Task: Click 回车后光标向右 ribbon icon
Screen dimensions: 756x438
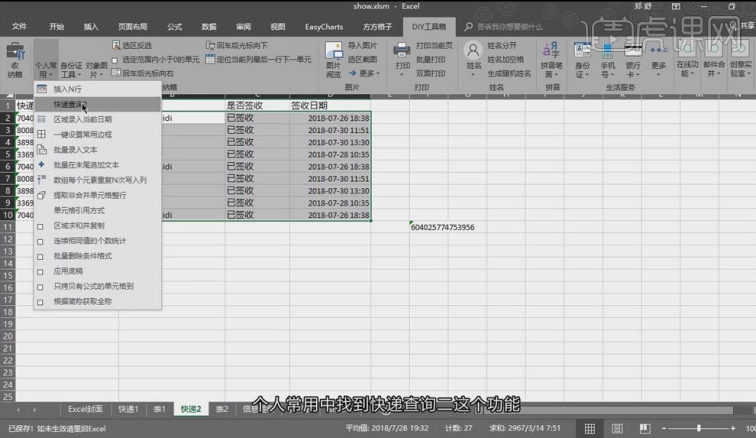Action: click(x=116, y=73)
